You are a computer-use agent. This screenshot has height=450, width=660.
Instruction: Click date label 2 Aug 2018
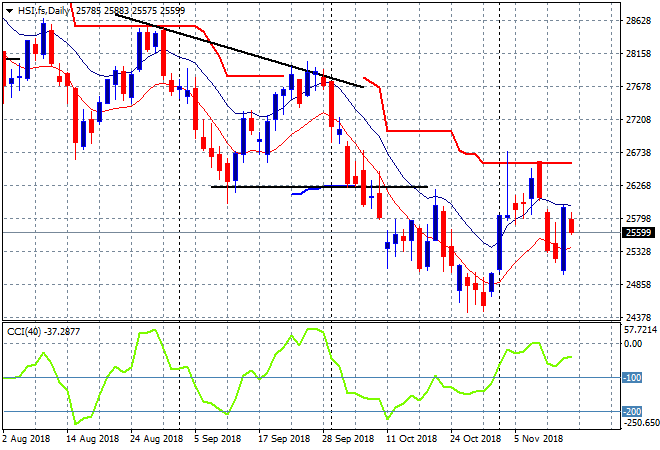[26, 439]
